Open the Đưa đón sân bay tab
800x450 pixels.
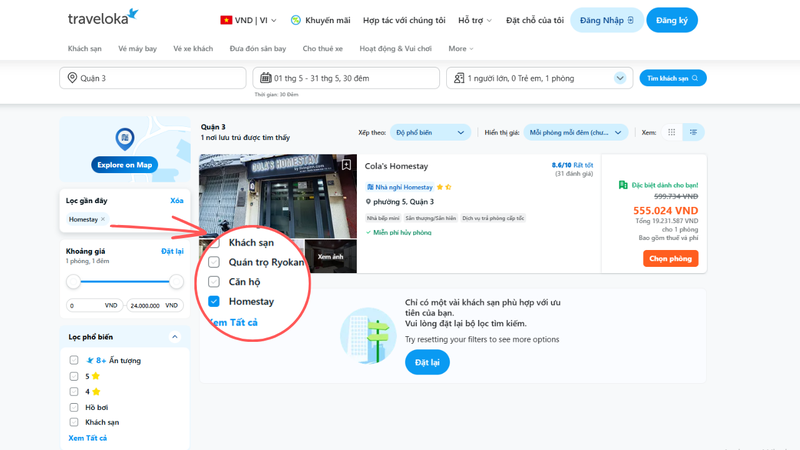[258, 48]
